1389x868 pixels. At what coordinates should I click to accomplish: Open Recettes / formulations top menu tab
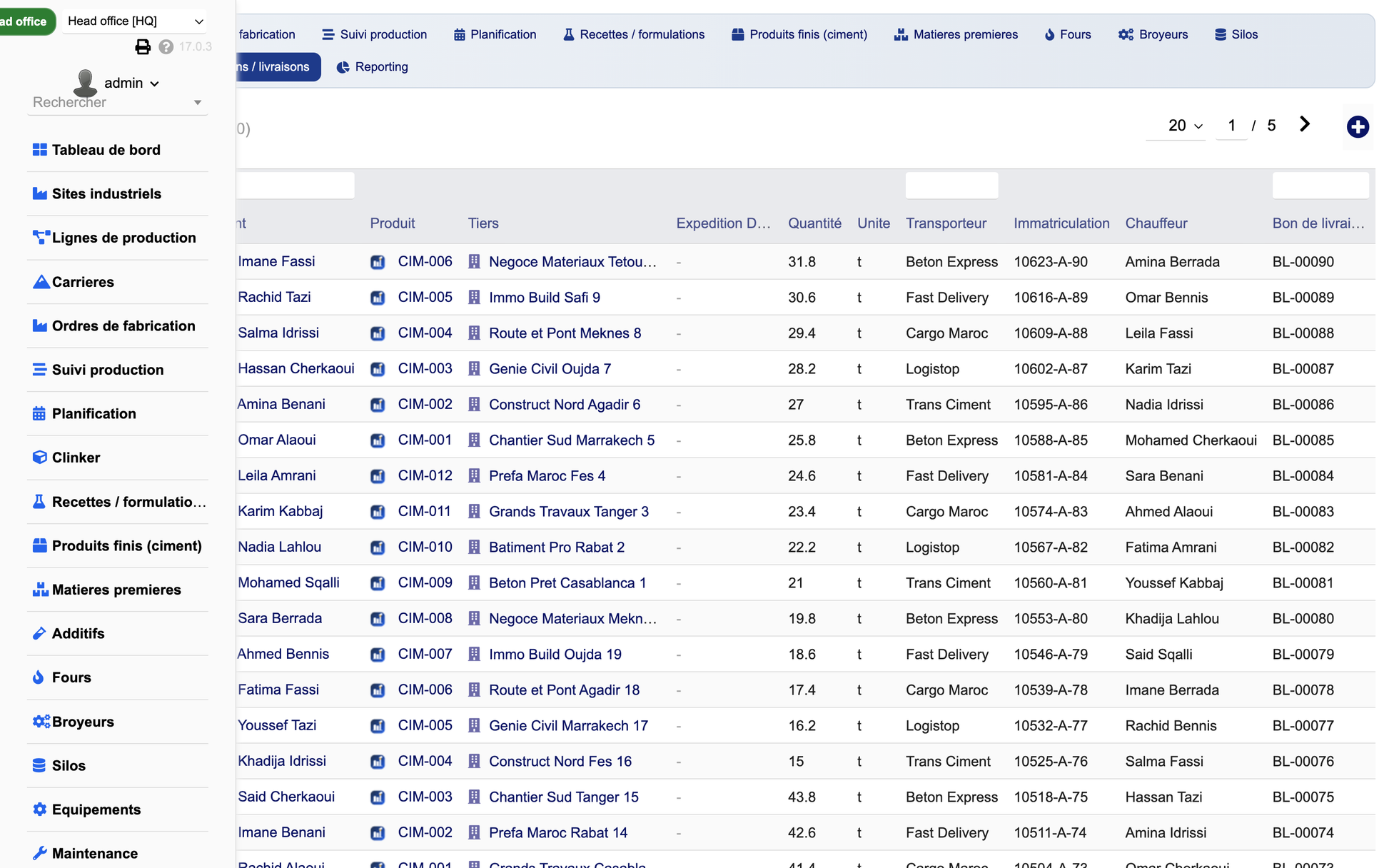pos(634,34)
